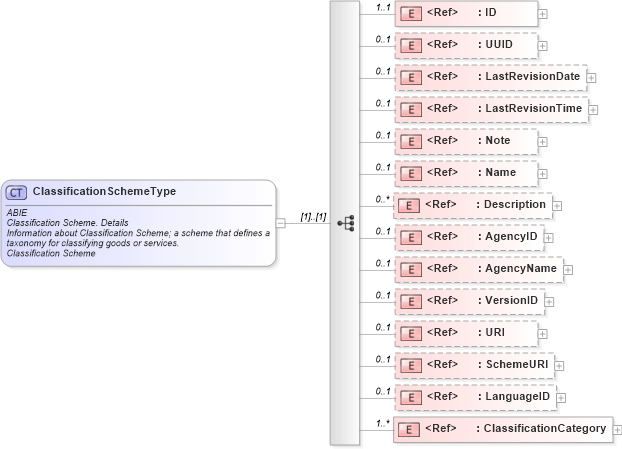Screen dimensions: 622x449
Task: Click the E icon of LanguageID element
Action: coord(411,398)
